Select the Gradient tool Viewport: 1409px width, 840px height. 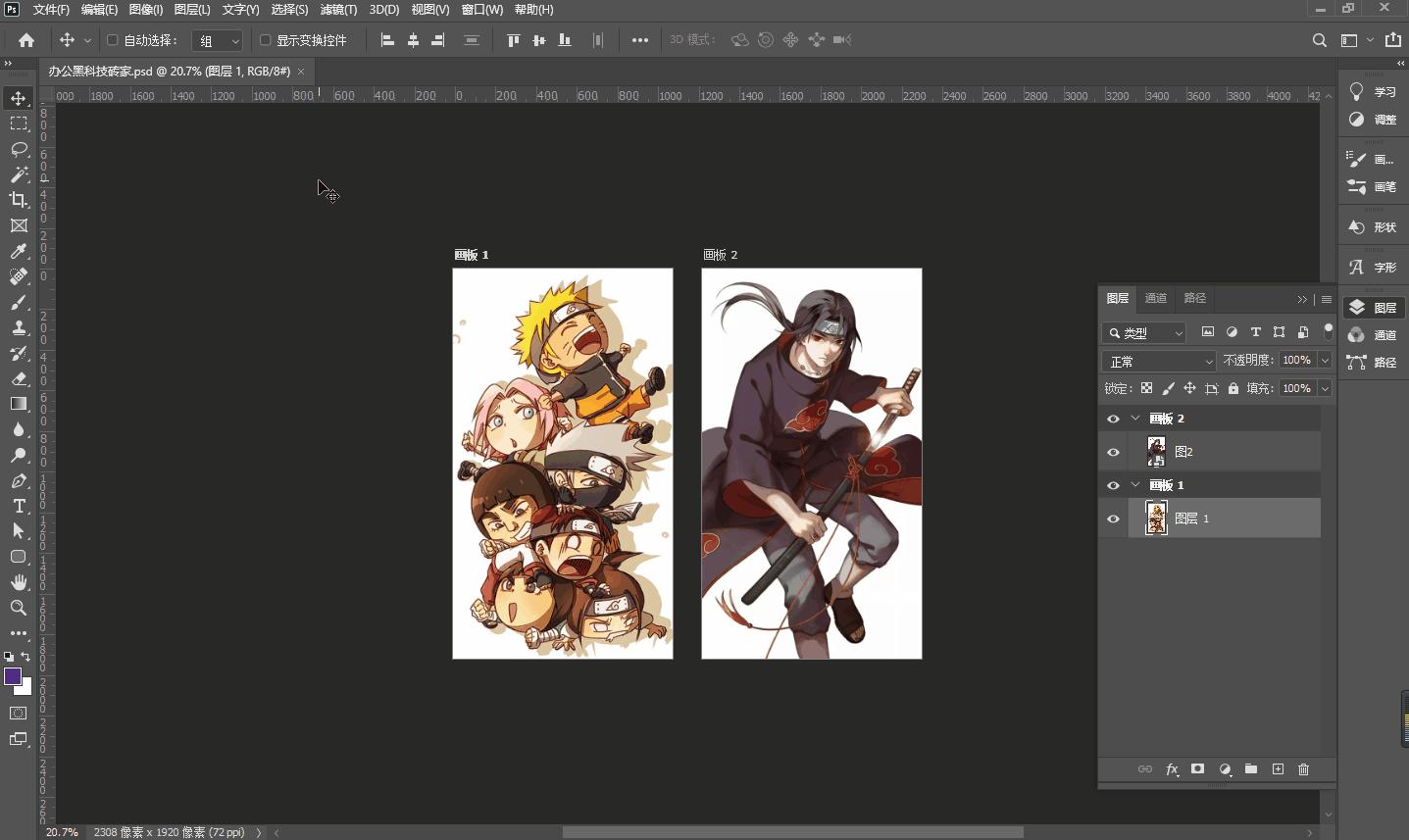(x=19, y=404)
